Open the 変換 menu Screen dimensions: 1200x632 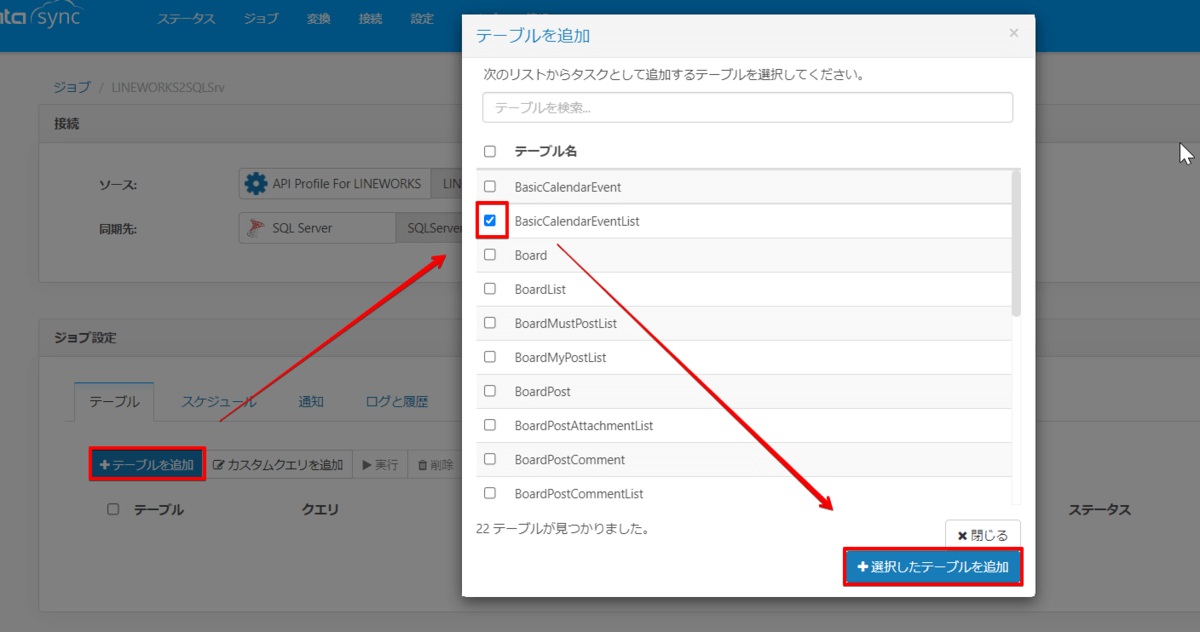pos(318,19)
